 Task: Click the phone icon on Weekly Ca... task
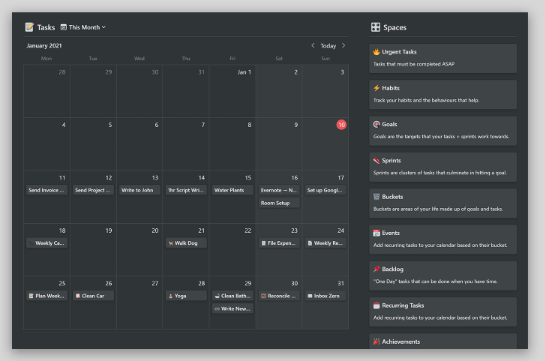(31, 243)
